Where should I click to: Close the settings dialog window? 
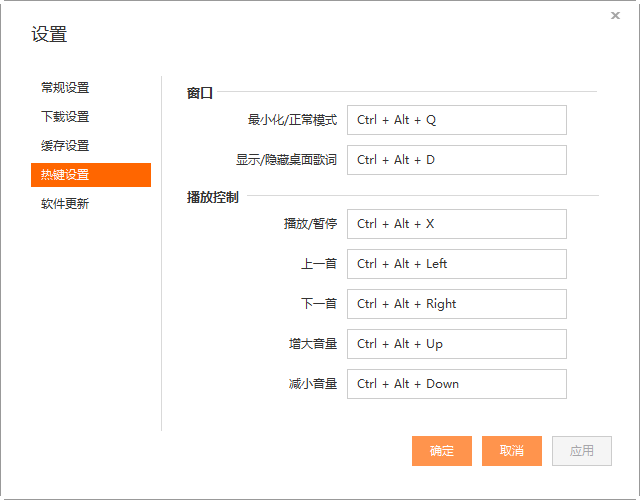click(614, 15)
